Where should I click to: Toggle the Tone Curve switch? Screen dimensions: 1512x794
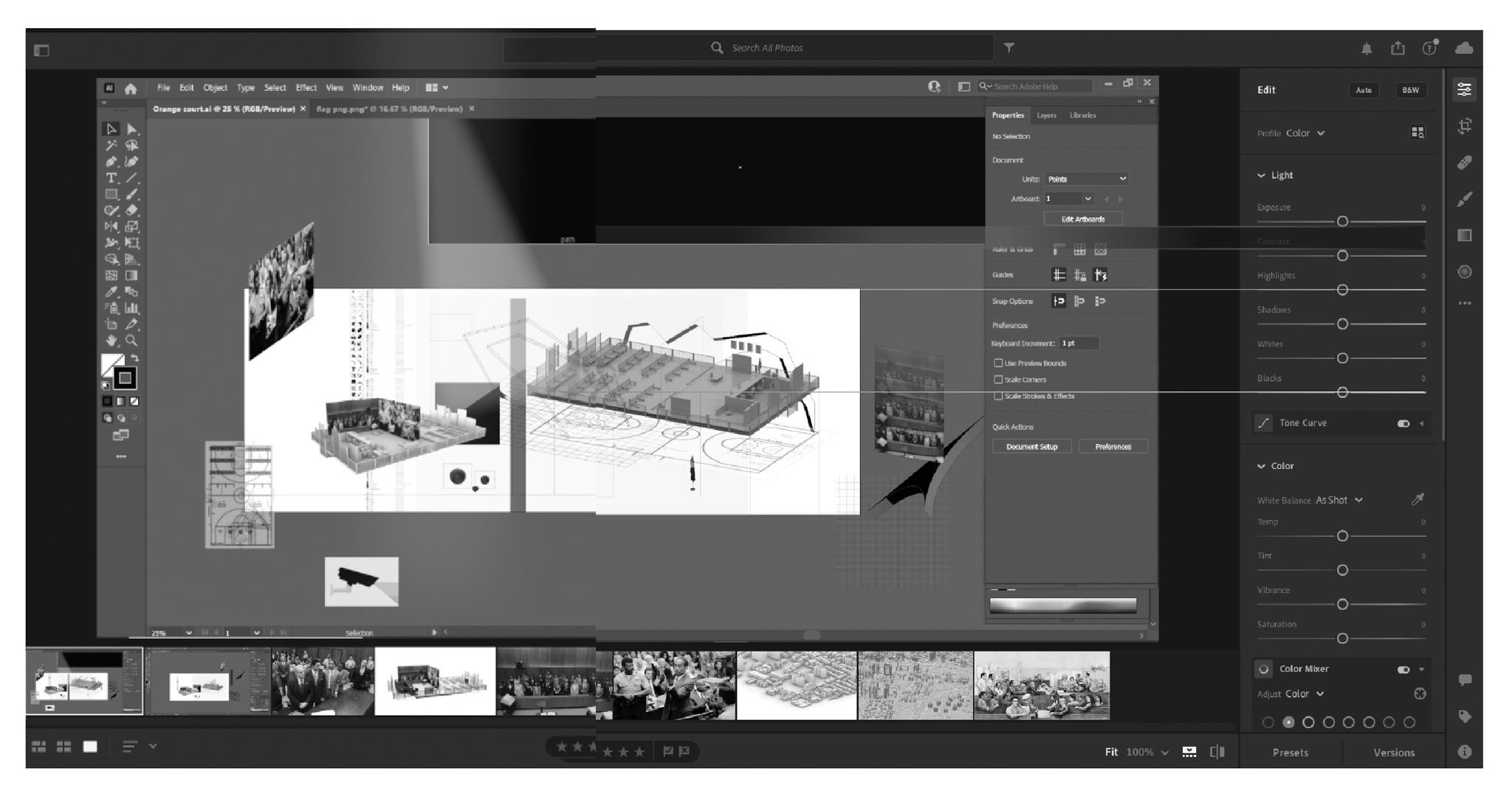(x=1403, y=423)
